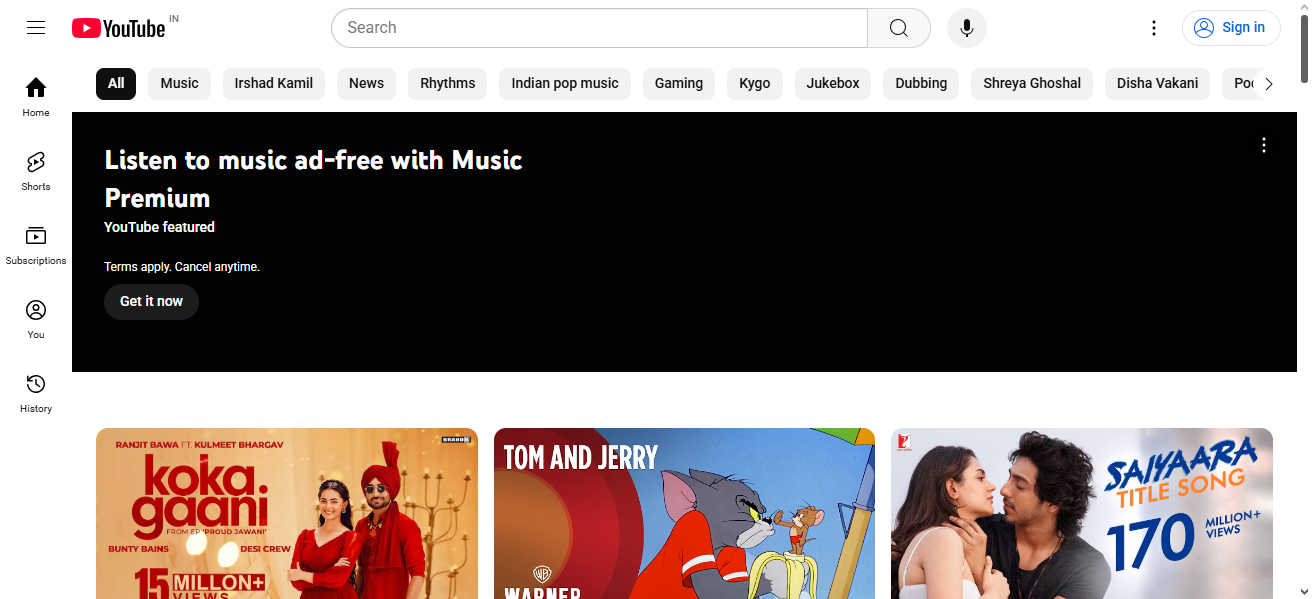Click the YouTube logo
Image resolution: width=1312 pixels, height=599 pixels.
pyautogui.click(x=118, y=28)
